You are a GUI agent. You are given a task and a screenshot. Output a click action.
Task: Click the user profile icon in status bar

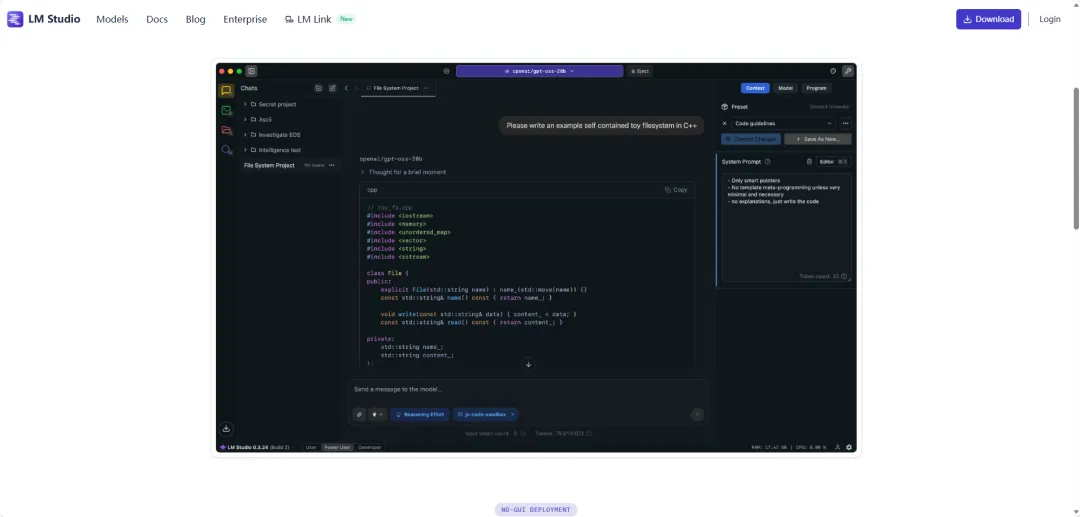838,447
